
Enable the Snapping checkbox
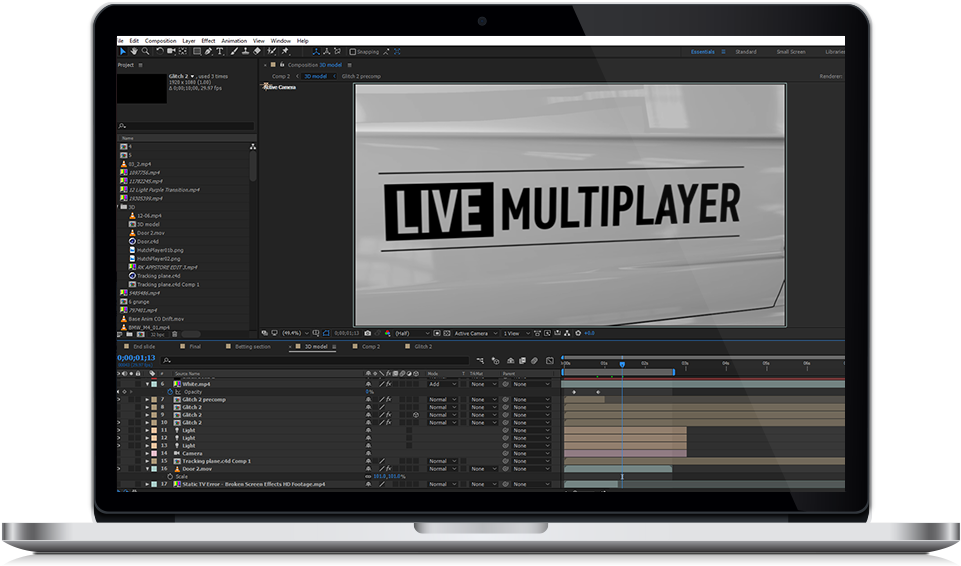coord(352,51)
